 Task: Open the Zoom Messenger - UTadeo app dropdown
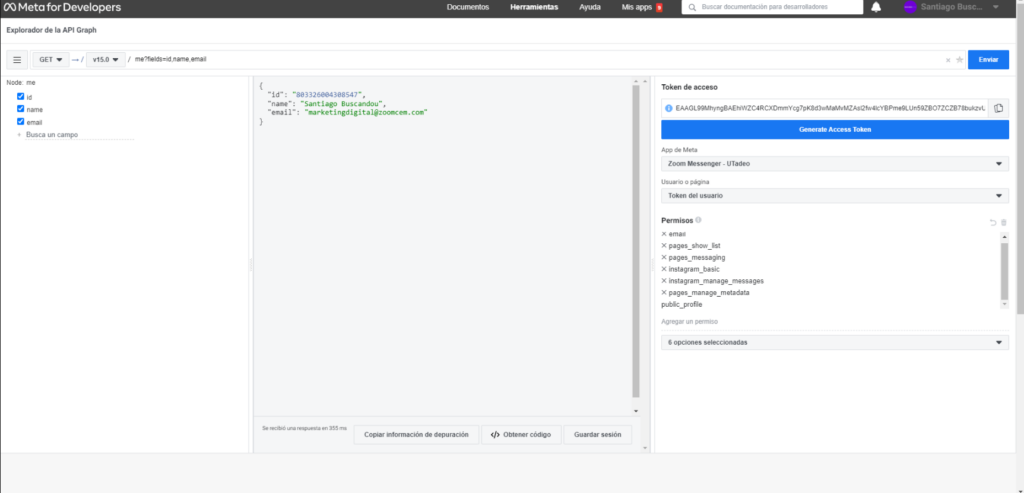(x=834, y=164)
